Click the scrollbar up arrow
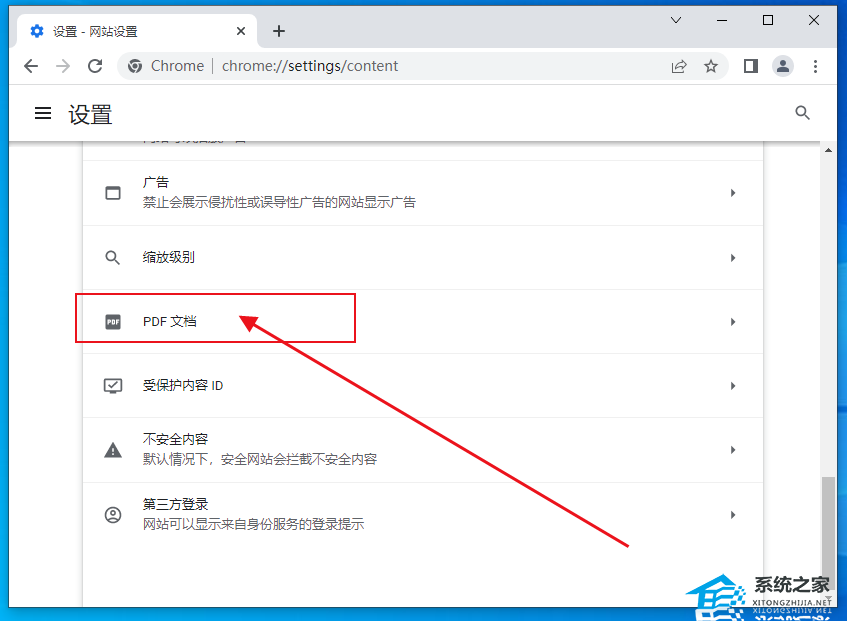The image size is (847, 621). (828, 150)
